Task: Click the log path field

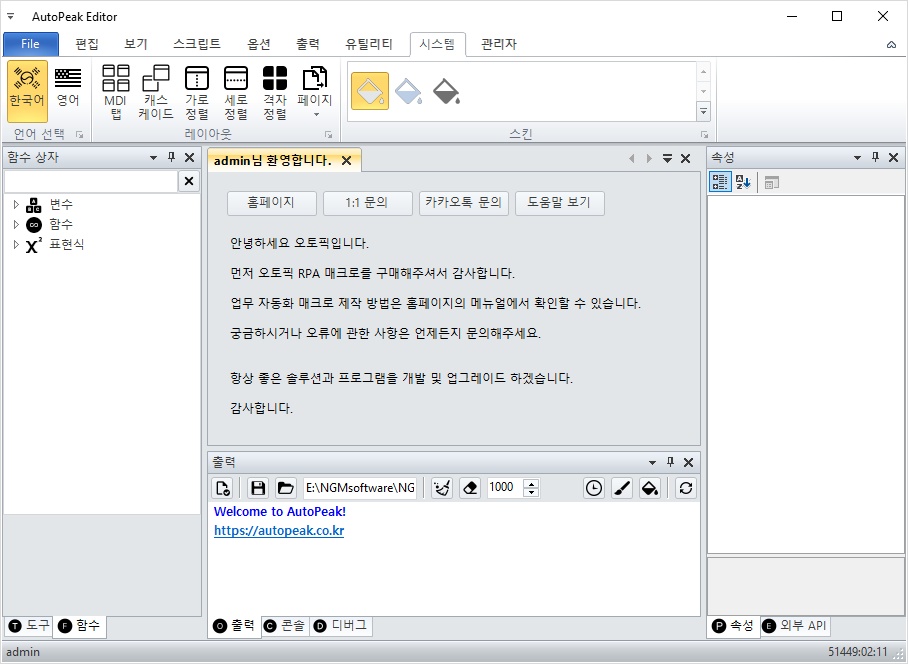Action: click(360, 488)
